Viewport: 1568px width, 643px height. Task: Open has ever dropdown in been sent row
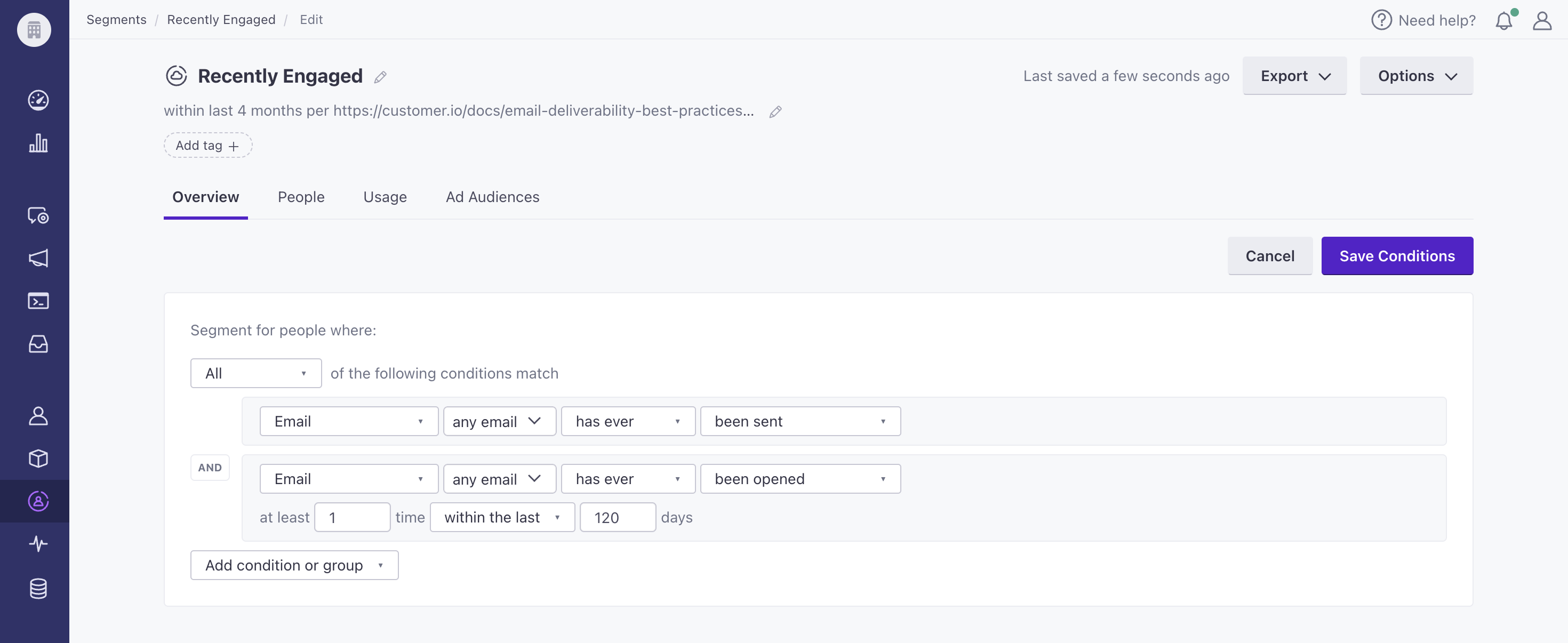[x=628, y=422]
